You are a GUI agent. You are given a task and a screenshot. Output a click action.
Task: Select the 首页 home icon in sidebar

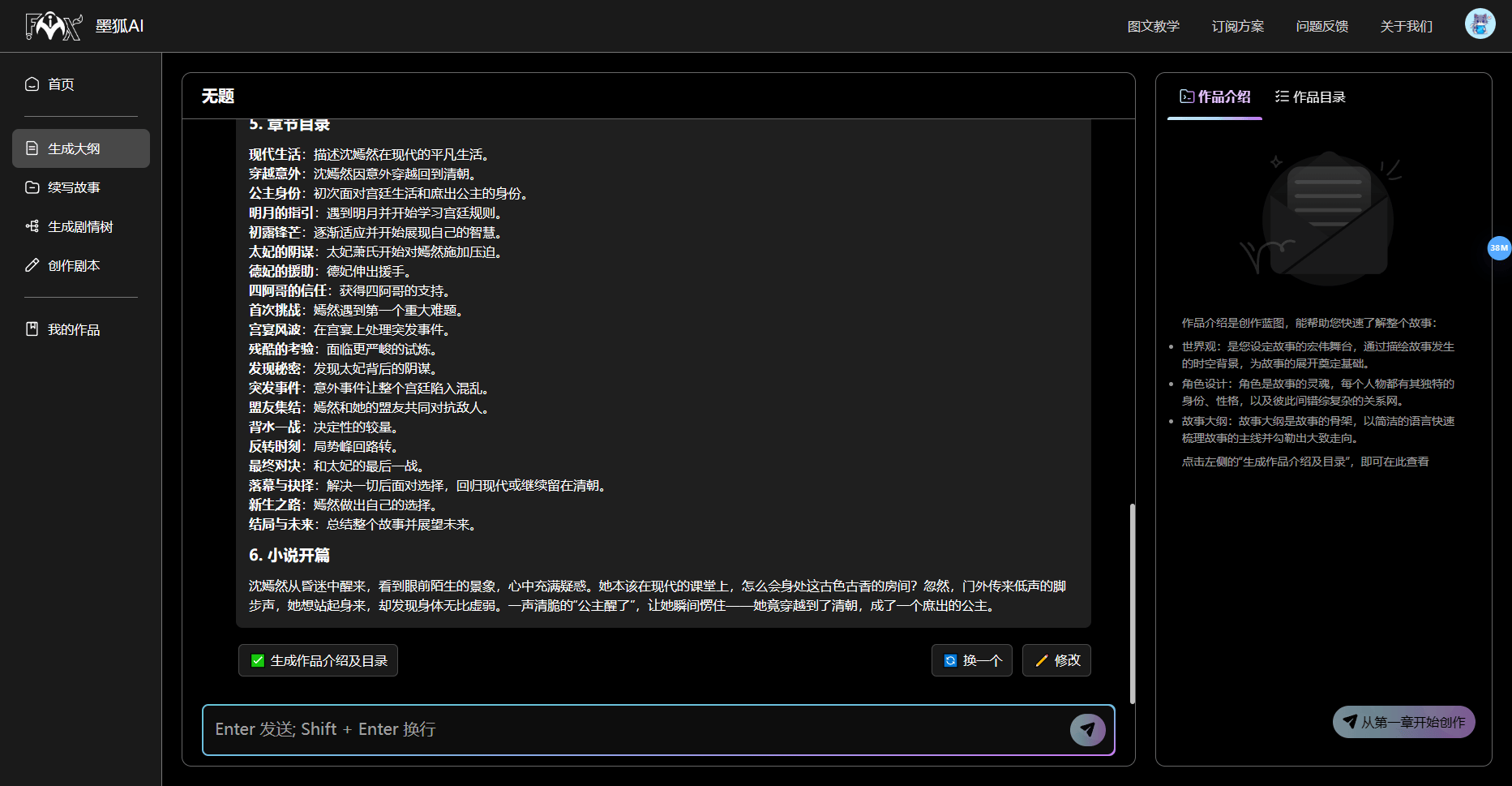point(32,84)
